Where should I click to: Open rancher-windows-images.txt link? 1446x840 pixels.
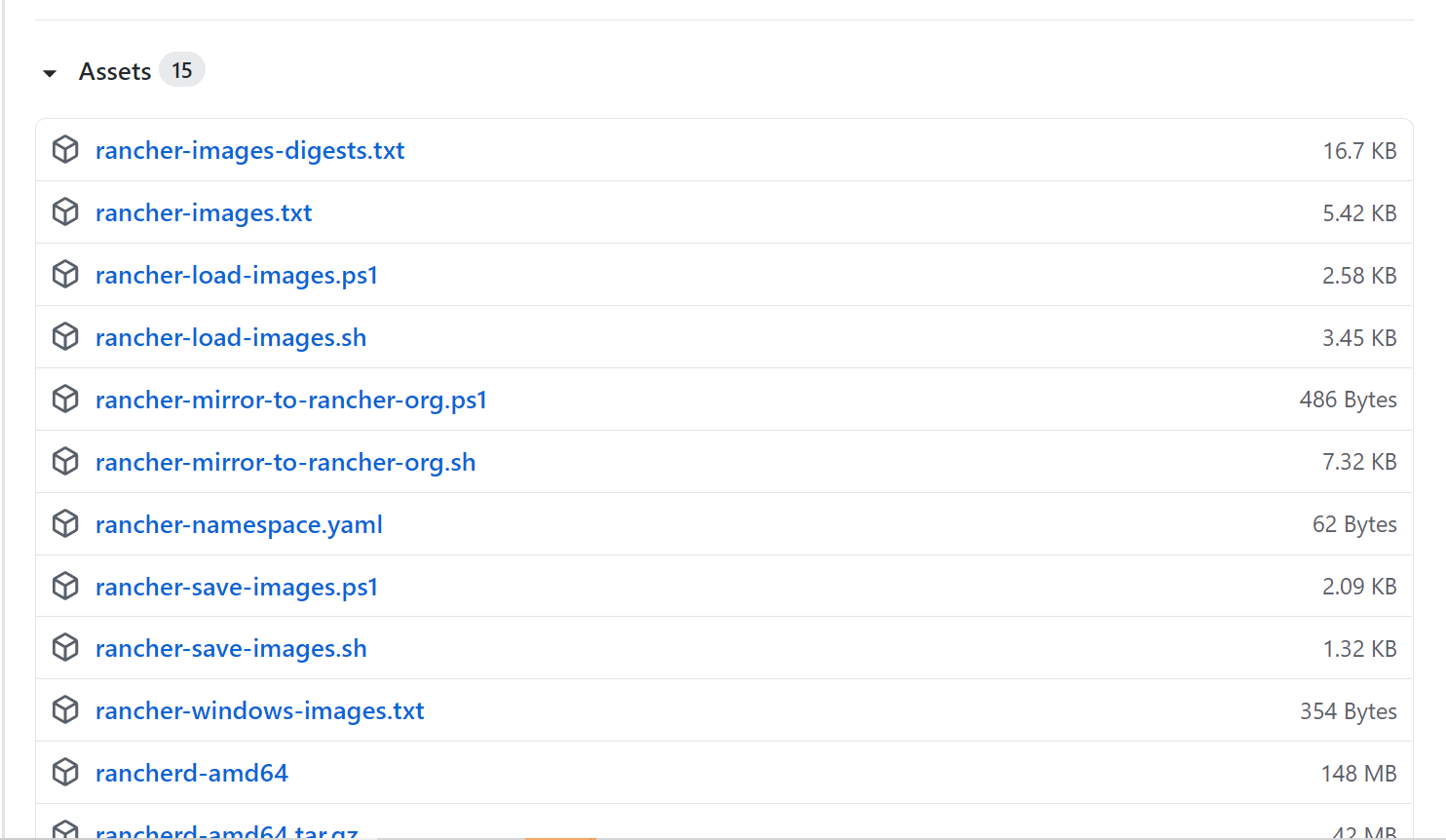pyautogui.click(x=260, y=711)
